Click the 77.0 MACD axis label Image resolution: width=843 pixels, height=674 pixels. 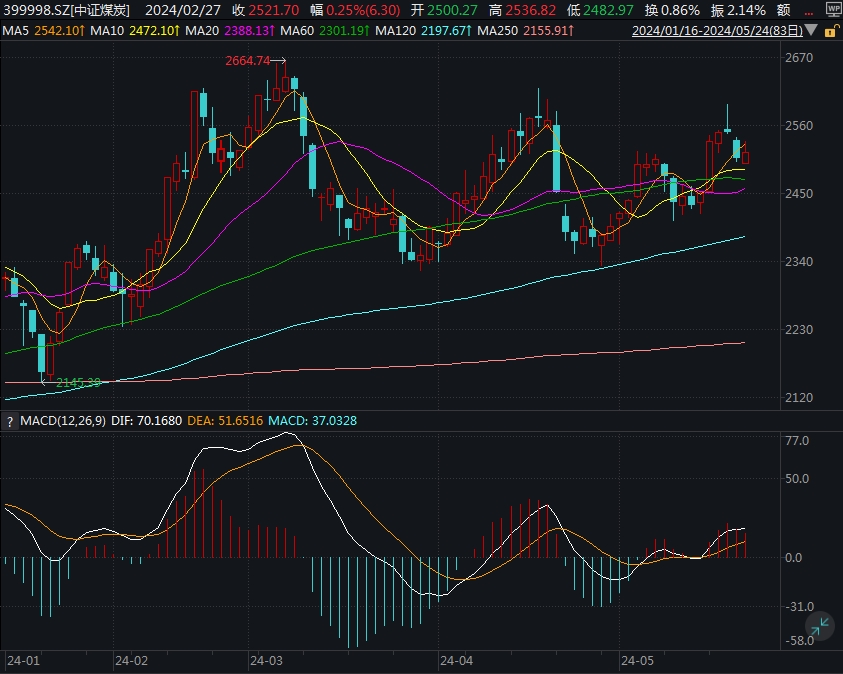pos(797,441)
